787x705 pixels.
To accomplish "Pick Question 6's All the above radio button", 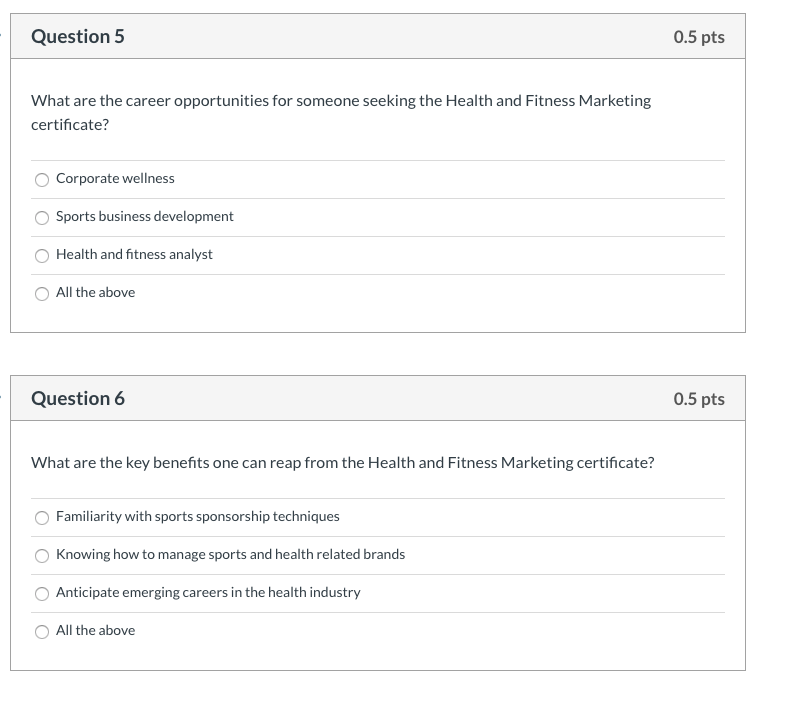I will (x=42, y=632).
